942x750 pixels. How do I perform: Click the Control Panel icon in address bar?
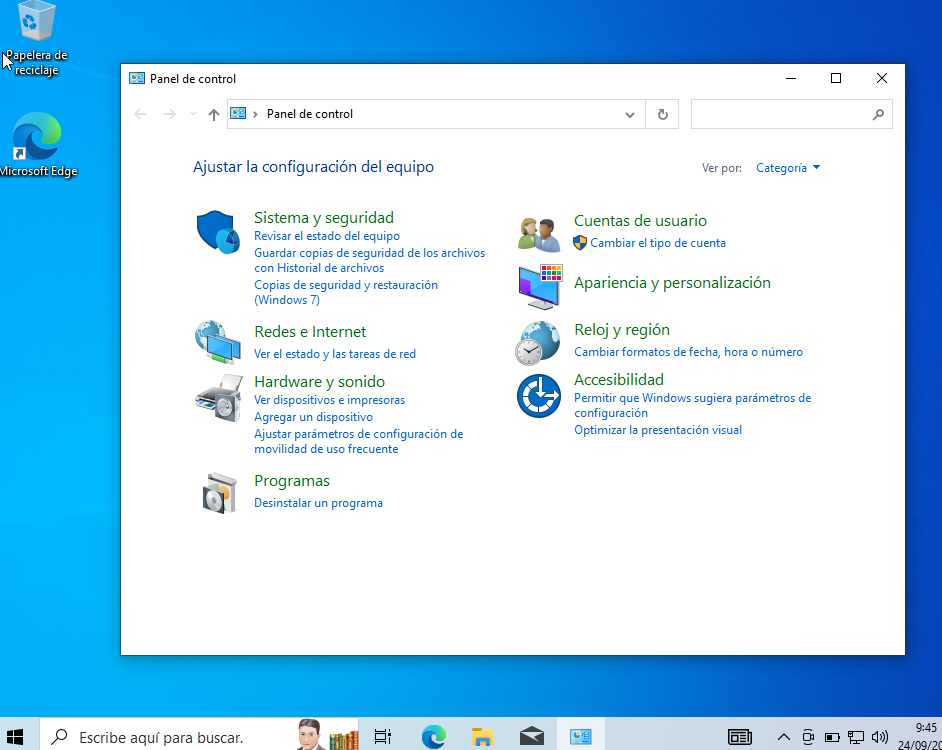[239, 114]
